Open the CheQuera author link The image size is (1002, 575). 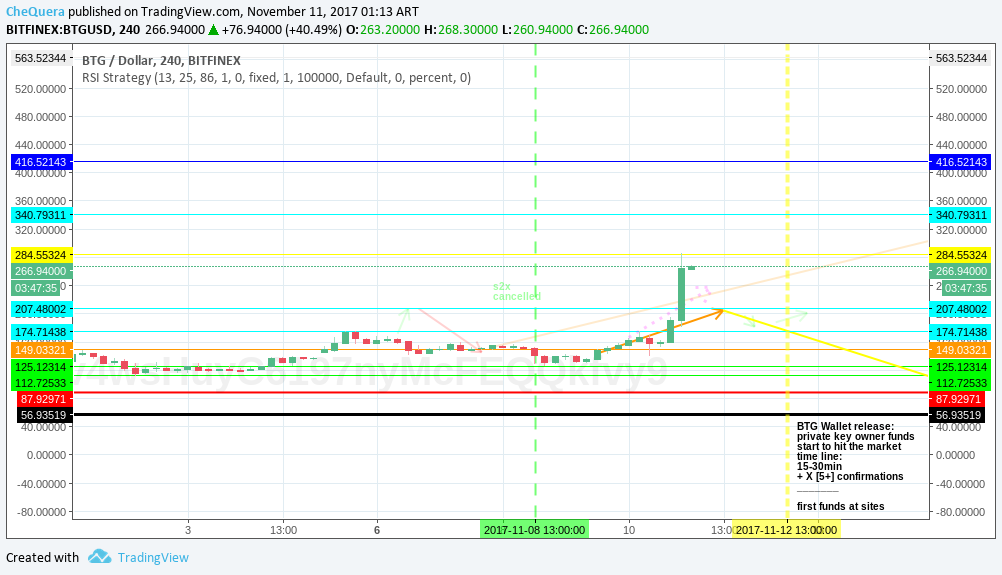tap(35, 12)
